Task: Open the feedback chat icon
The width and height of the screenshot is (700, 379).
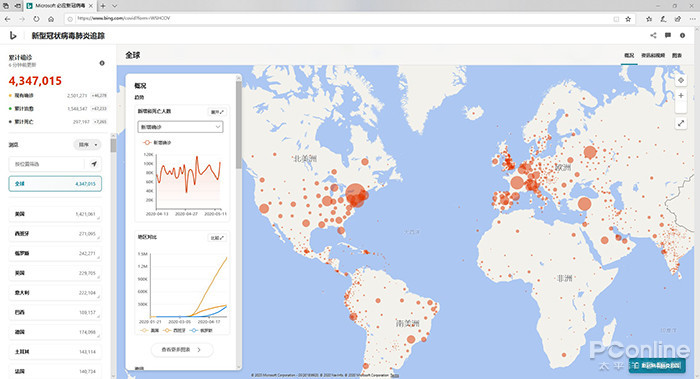Action: pos(668,35)
